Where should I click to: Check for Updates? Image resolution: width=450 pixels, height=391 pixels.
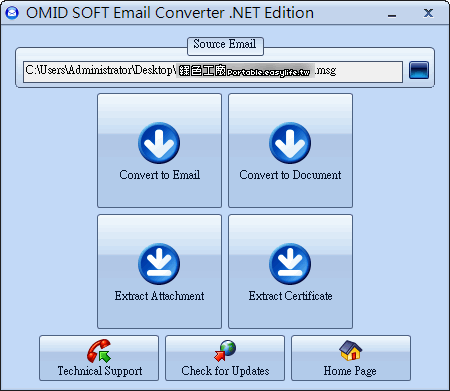coord(225,358)
